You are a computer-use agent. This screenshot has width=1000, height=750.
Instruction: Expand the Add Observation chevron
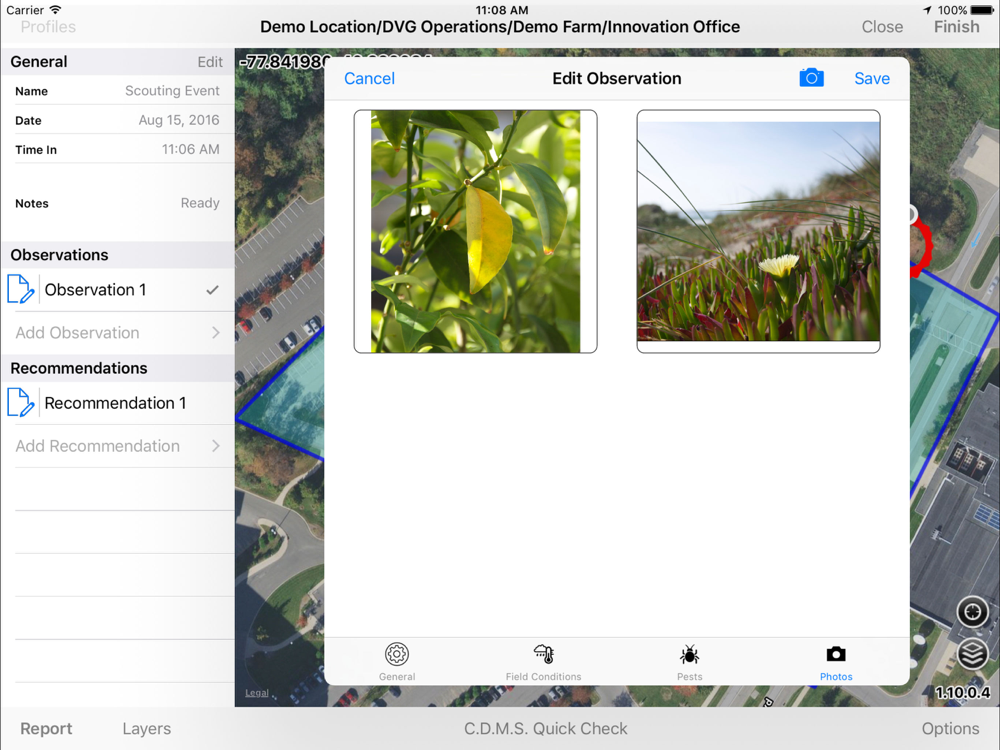[x=216, y=333]
